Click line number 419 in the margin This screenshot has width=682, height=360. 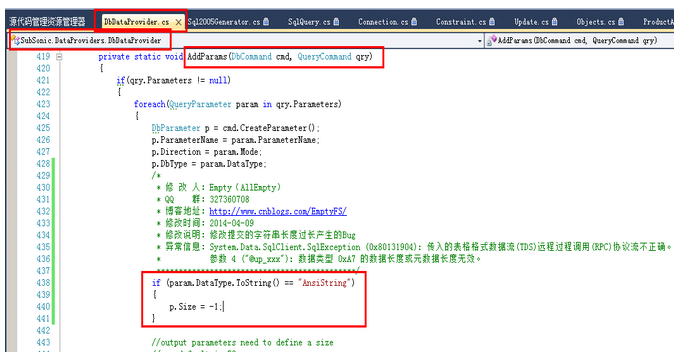tap(43, 57)
